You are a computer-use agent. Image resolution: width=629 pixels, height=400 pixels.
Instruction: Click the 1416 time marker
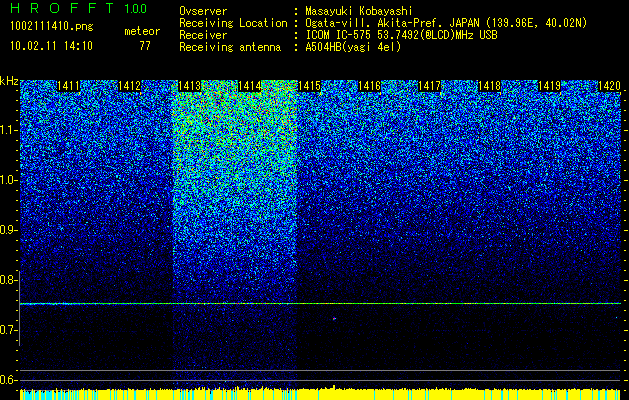pos(369,86)
